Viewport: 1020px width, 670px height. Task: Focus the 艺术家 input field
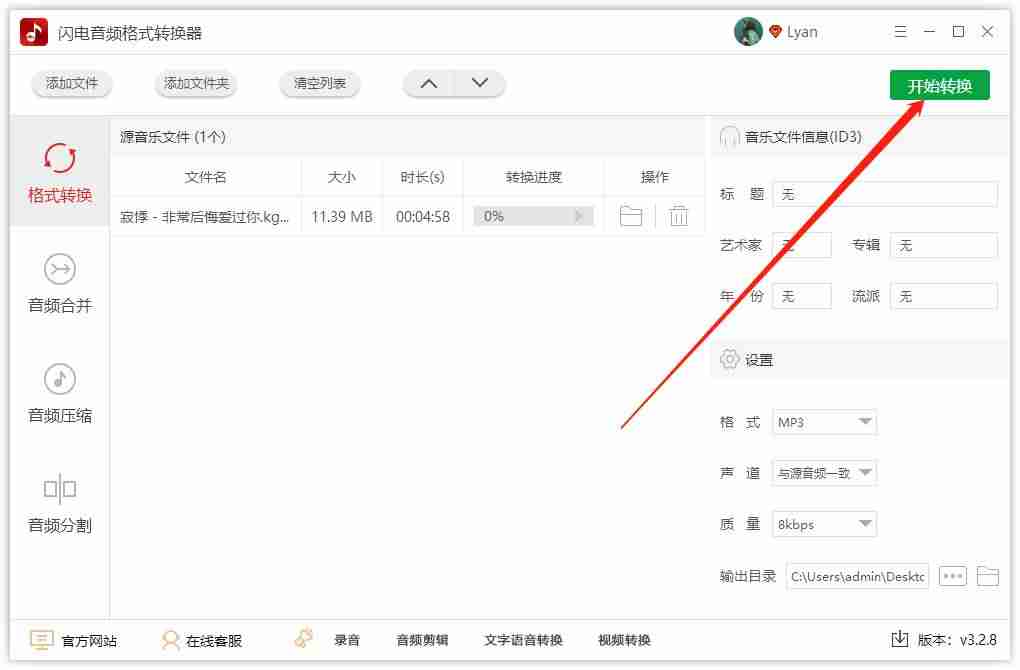[x=801, y=245]
